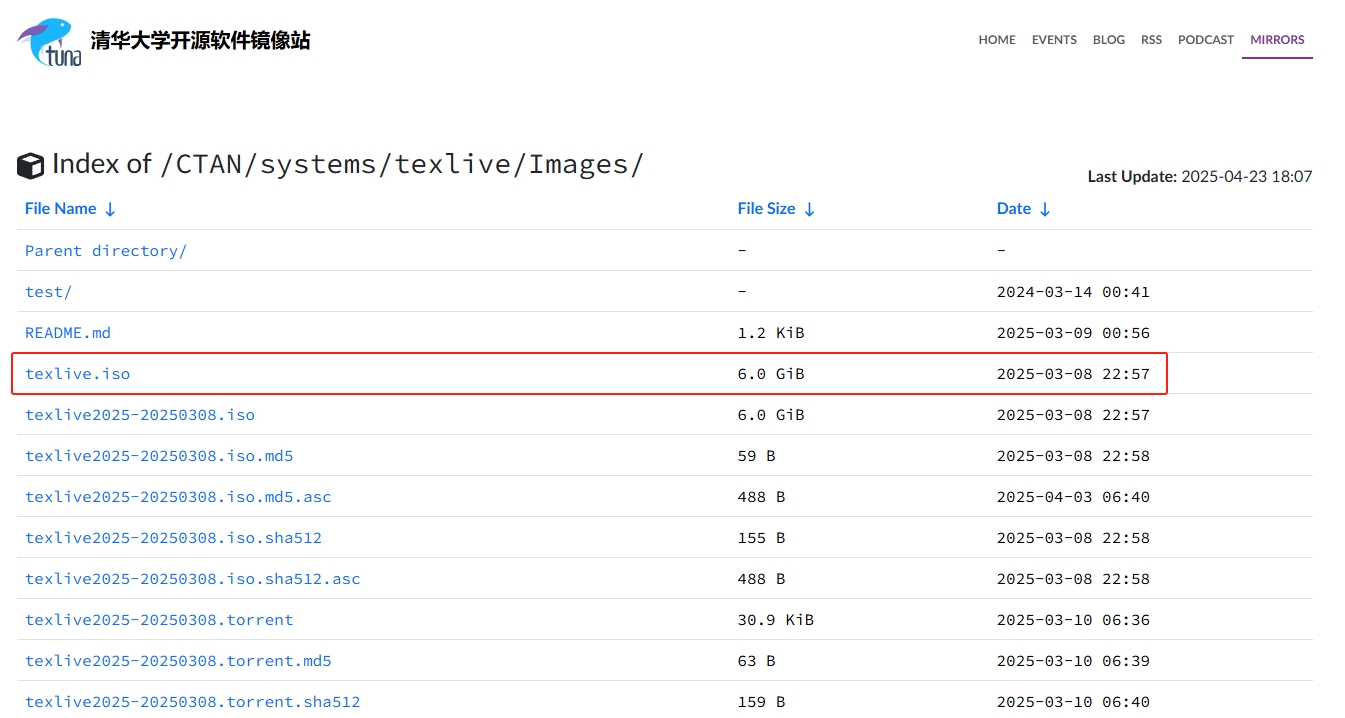Click the site title 清华大学开源软件镜像站
1345x718 pixels.
click(200, 41)
